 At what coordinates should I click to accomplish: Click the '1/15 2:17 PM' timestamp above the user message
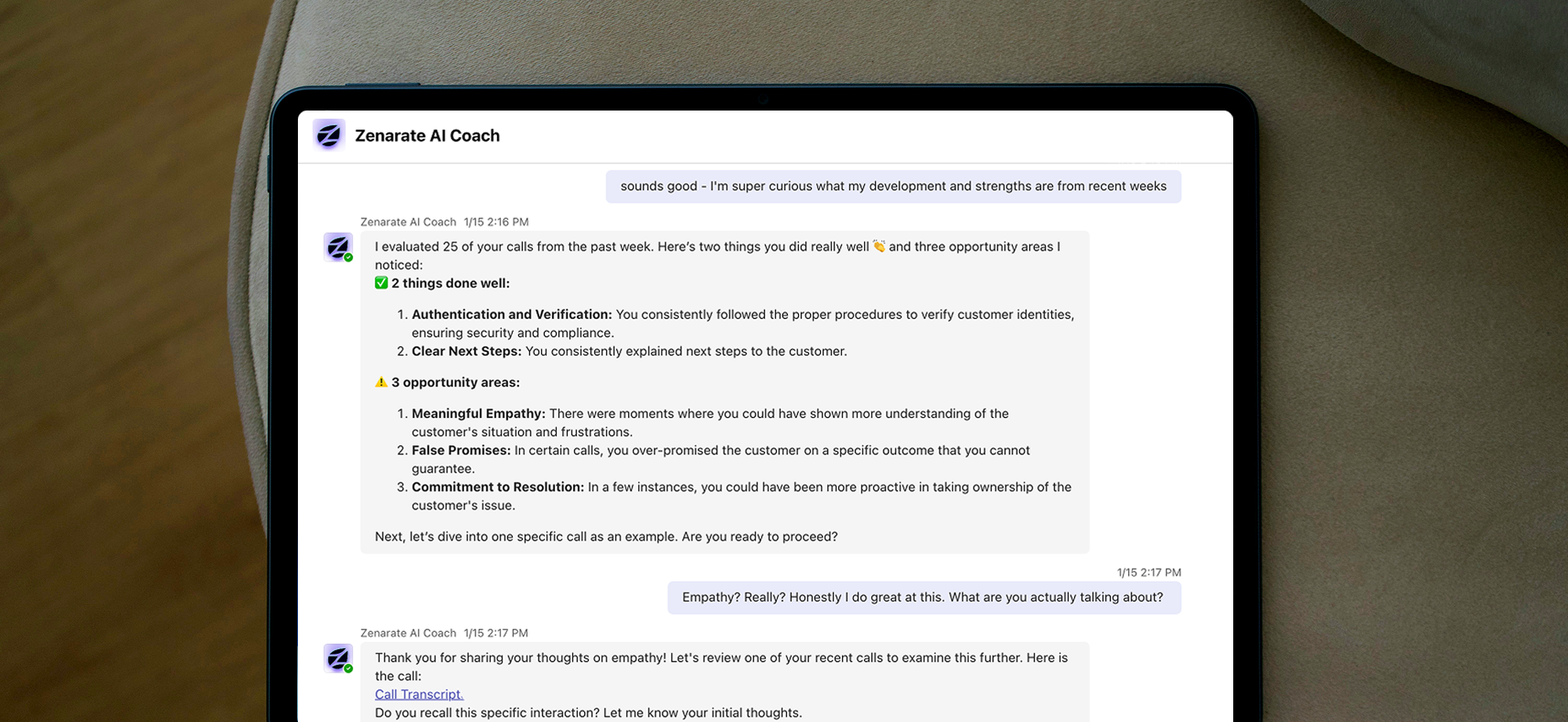tap(1149, 572)
